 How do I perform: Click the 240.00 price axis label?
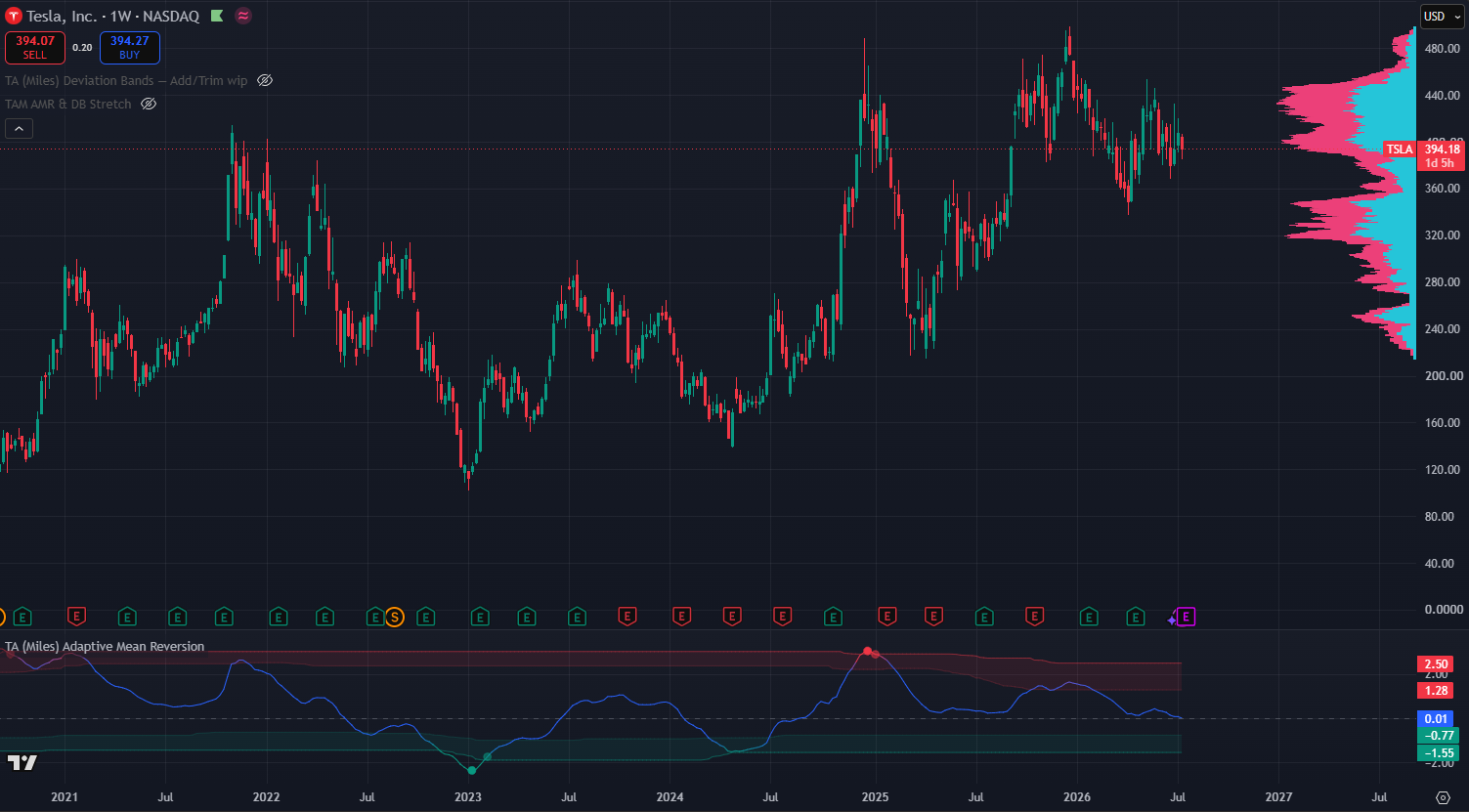(x=1443, y=329)
